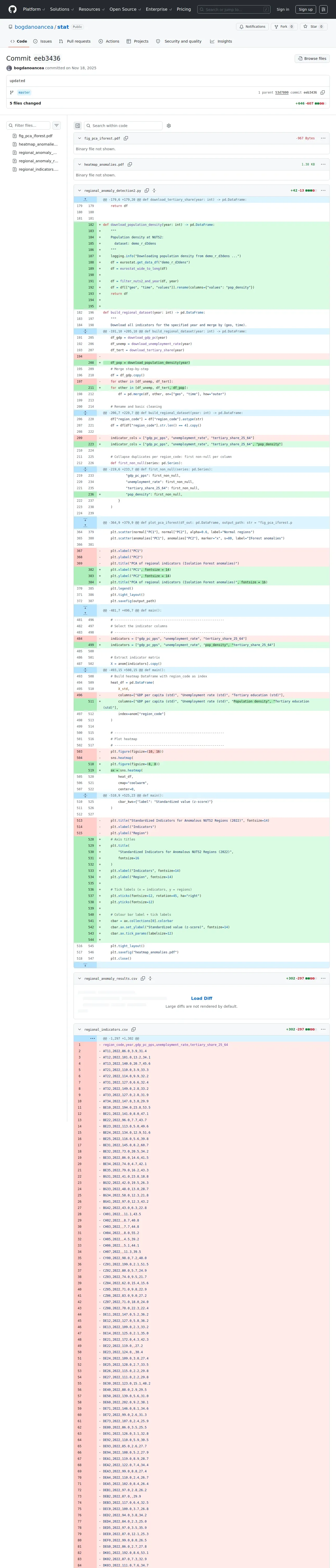
Task: Copy regional_indicators.csv file path
Action: [x=133, y=1029]
